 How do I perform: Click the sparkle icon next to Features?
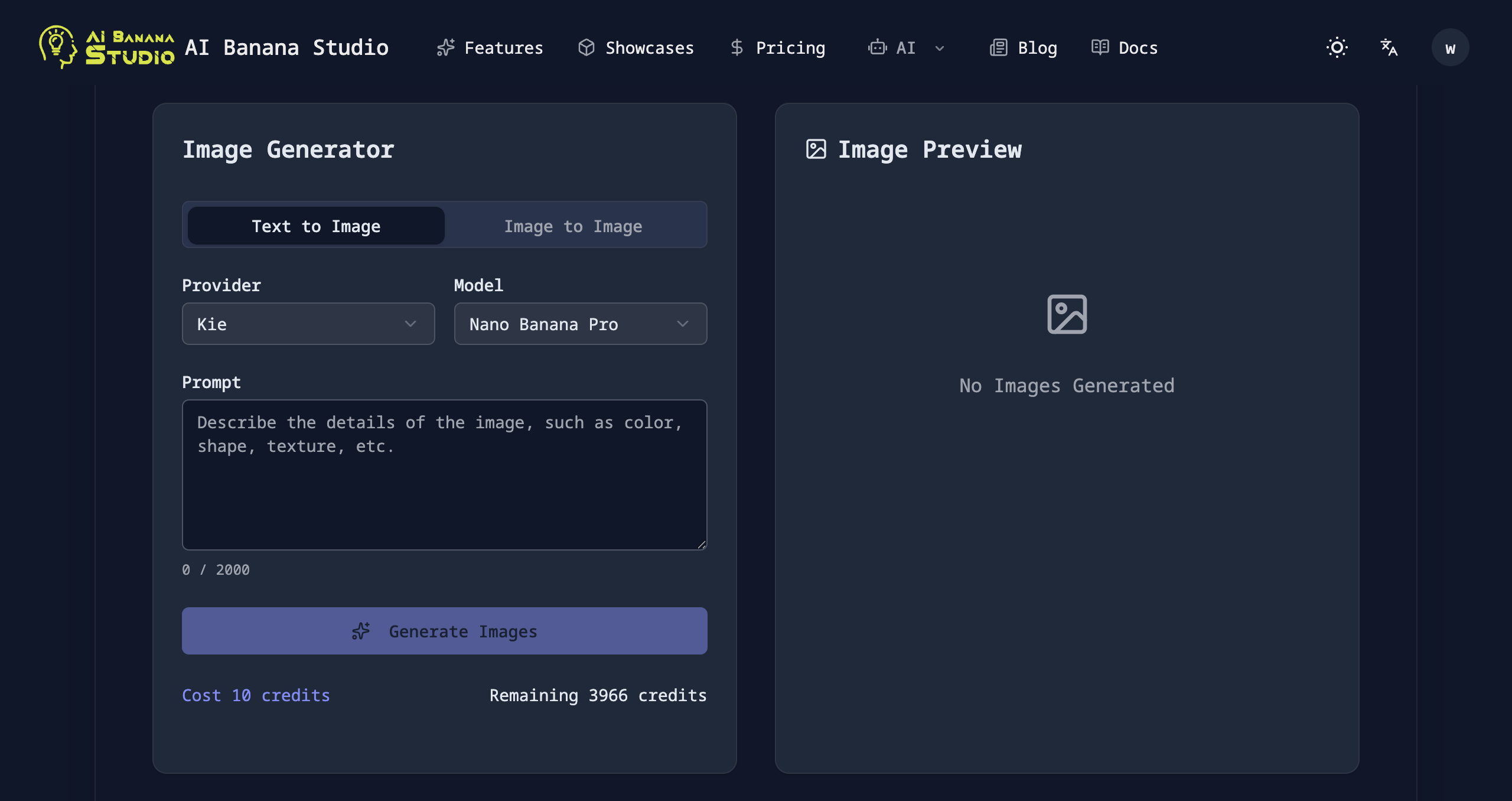(x=446, y=47)
